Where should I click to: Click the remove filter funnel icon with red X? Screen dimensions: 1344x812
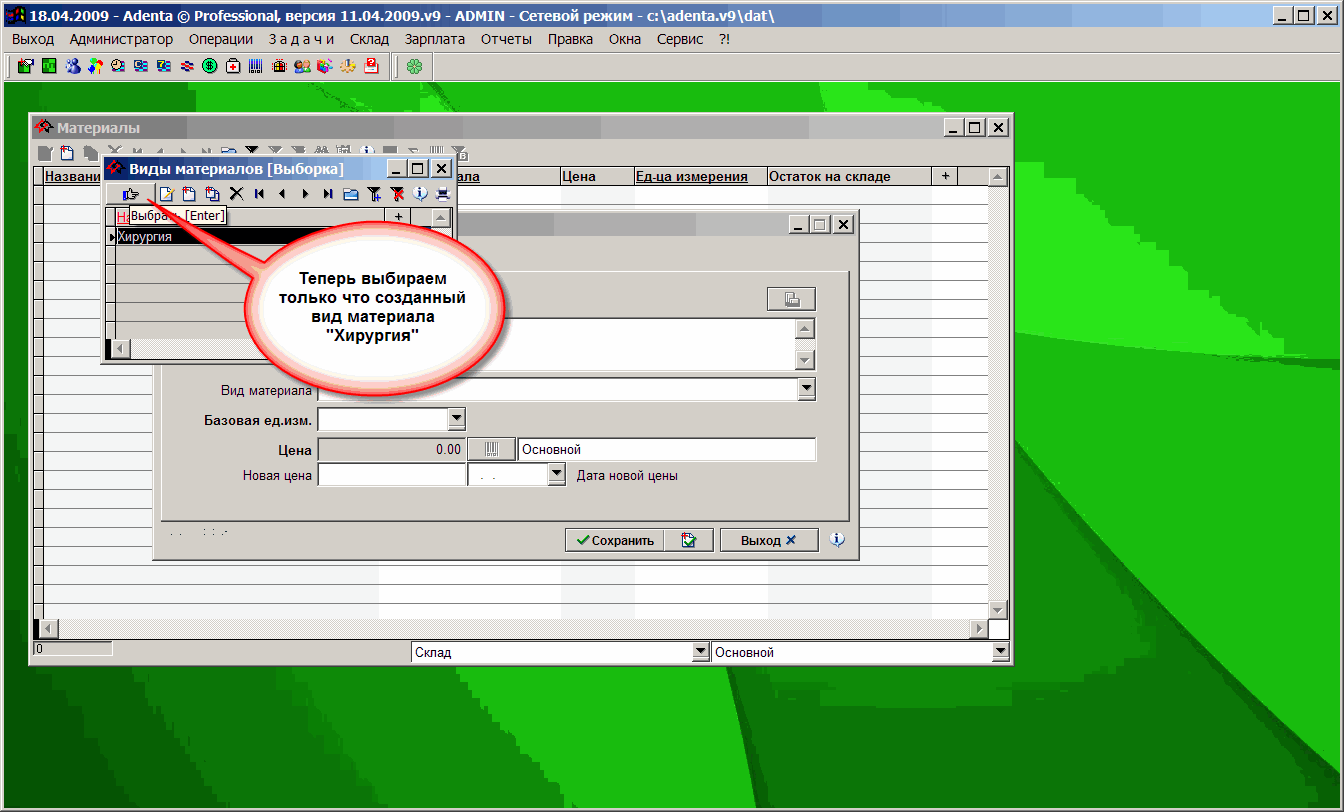(397, 194)
